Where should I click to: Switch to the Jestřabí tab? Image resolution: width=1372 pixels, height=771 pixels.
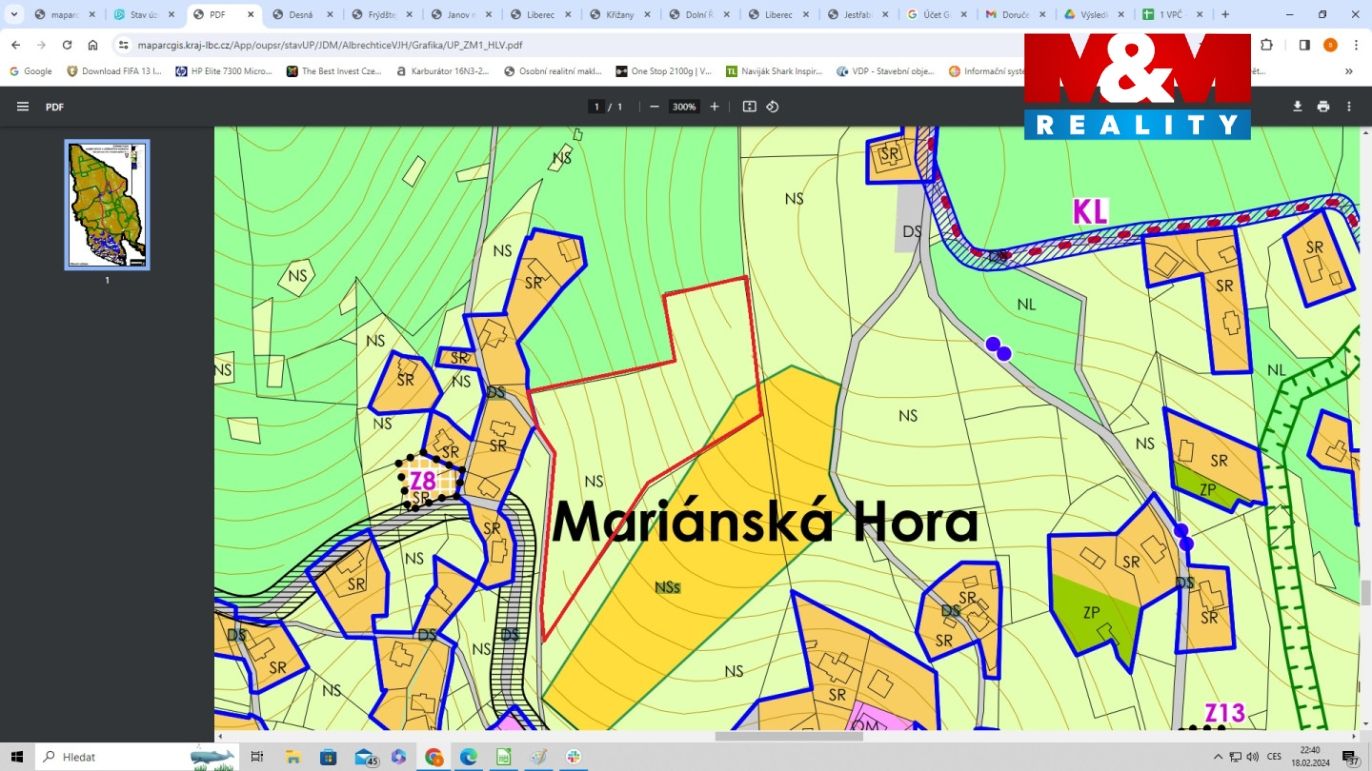(856, 15)
